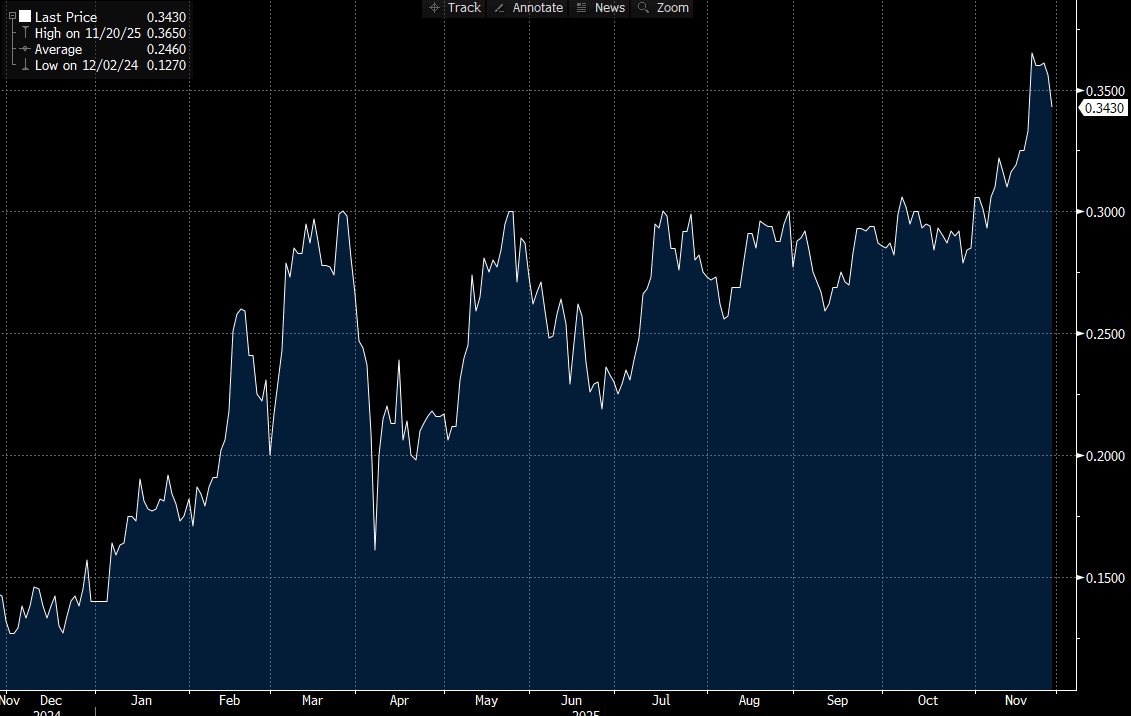This screenshot has width=1131, height=716.
Task: Click the Low marker icon in legend
Action: coord(25,65)
